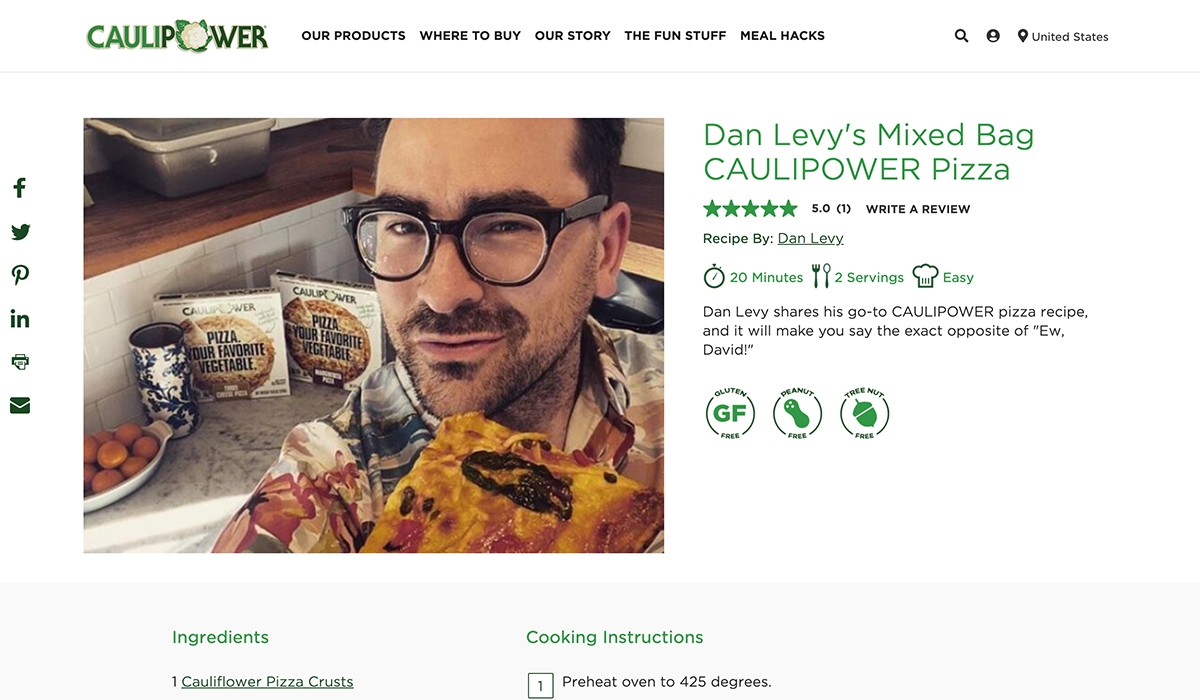
Task: Open the search magnifier icon
Action: click(x=961, y=36)
